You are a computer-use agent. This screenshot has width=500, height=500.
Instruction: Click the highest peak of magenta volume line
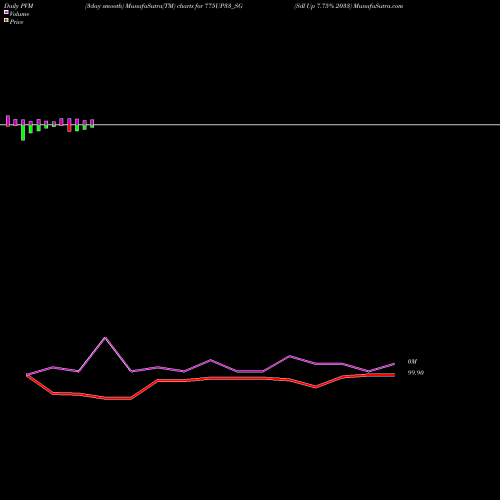(x=105, y=338)
